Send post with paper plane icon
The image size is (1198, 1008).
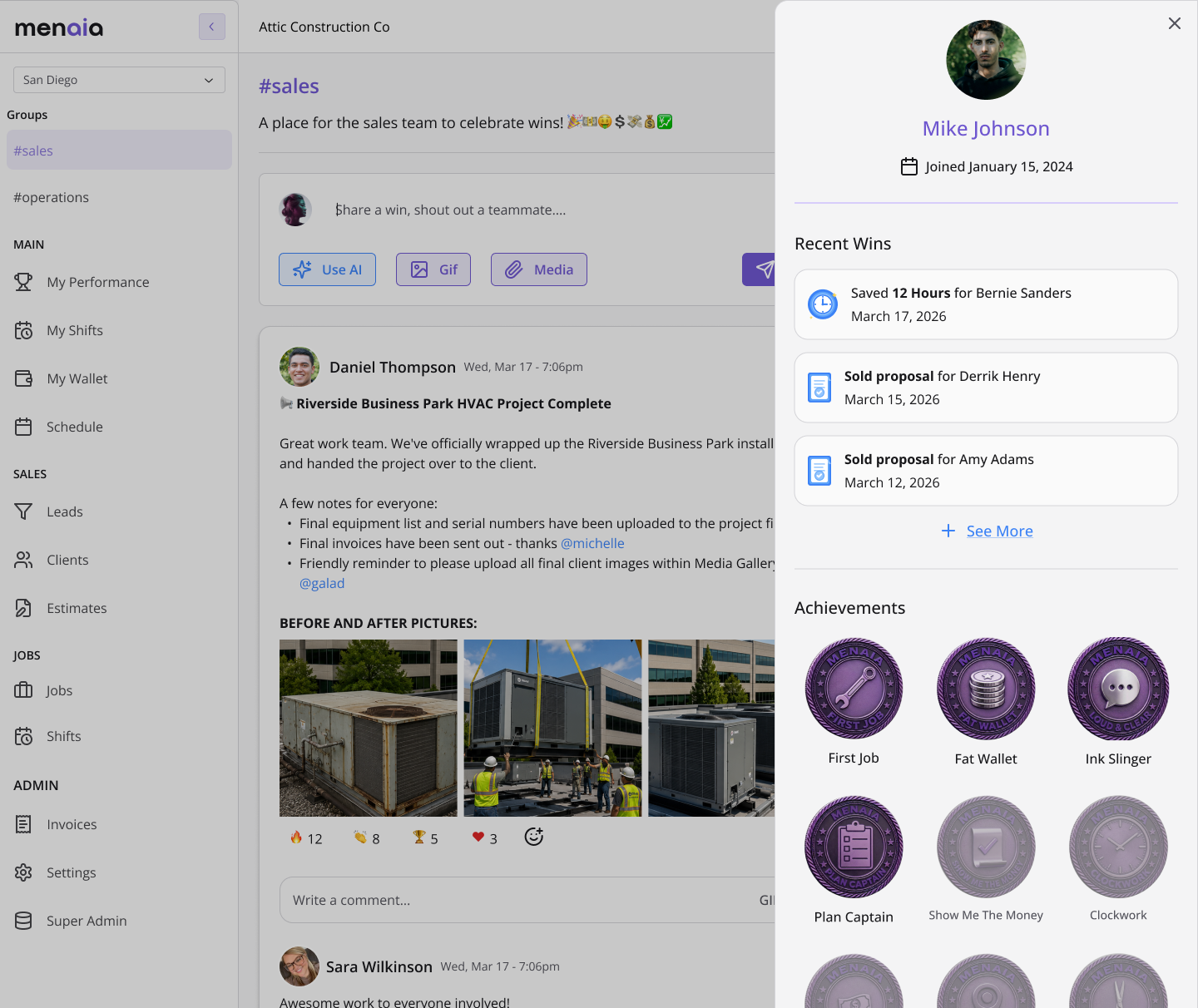tap(760, 269)
